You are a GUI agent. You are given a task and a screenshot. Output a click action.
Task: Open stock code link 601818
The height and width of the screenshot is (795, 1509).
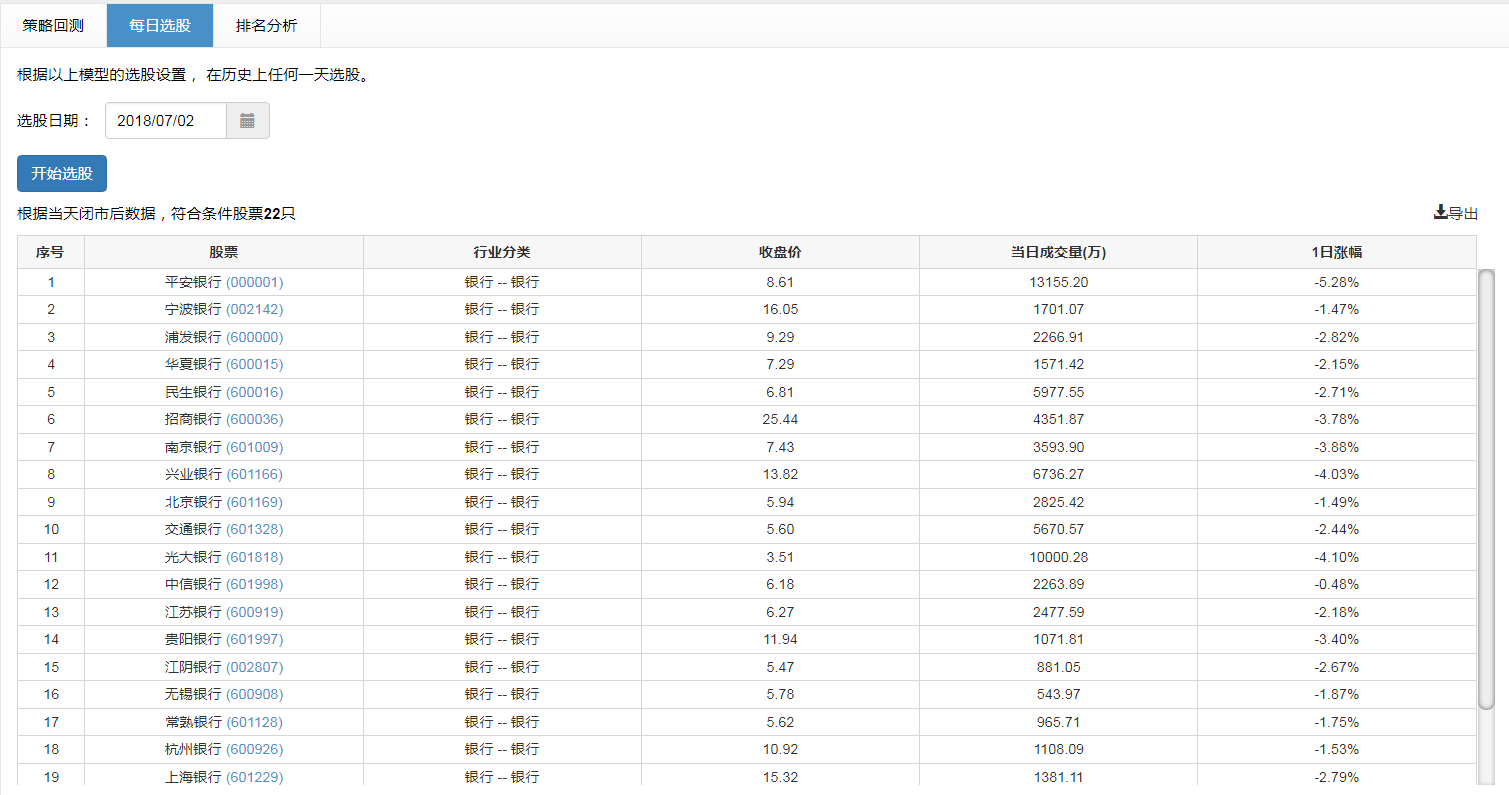[255, 557]
